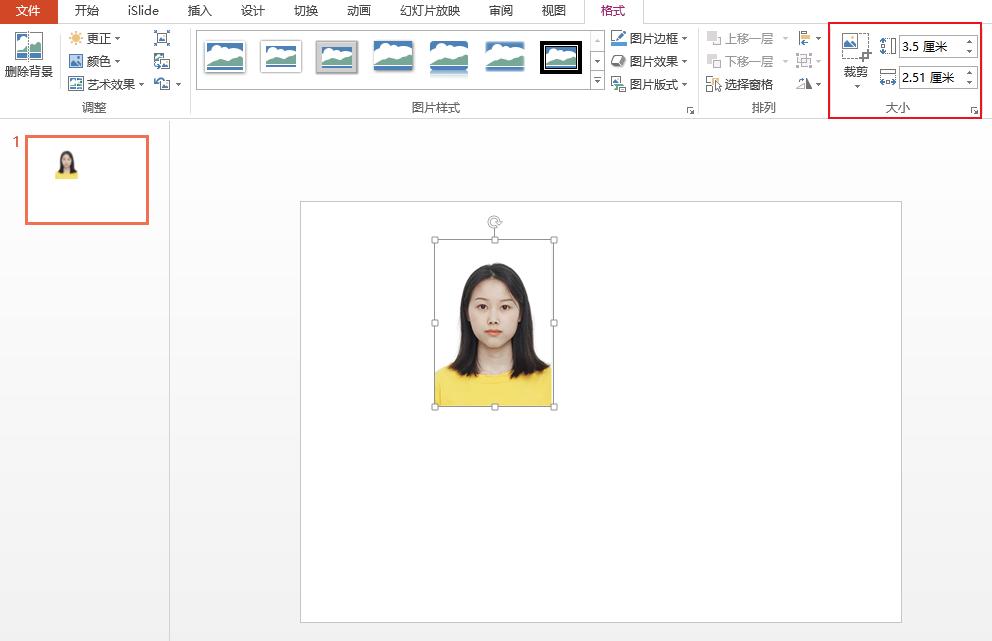Click the 更改图片 (Change Picture) icon
This screenshot has height=641, width=992.
tap(160, 61)
